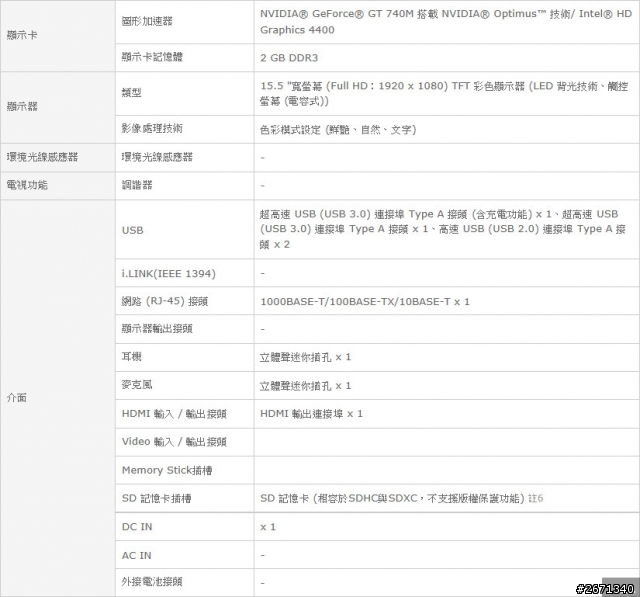Image resolution: width=640 pixels, height=597 pixels.
Task: Click the 環境光線感應器 label in second column
Action: (x=157, y=157)
